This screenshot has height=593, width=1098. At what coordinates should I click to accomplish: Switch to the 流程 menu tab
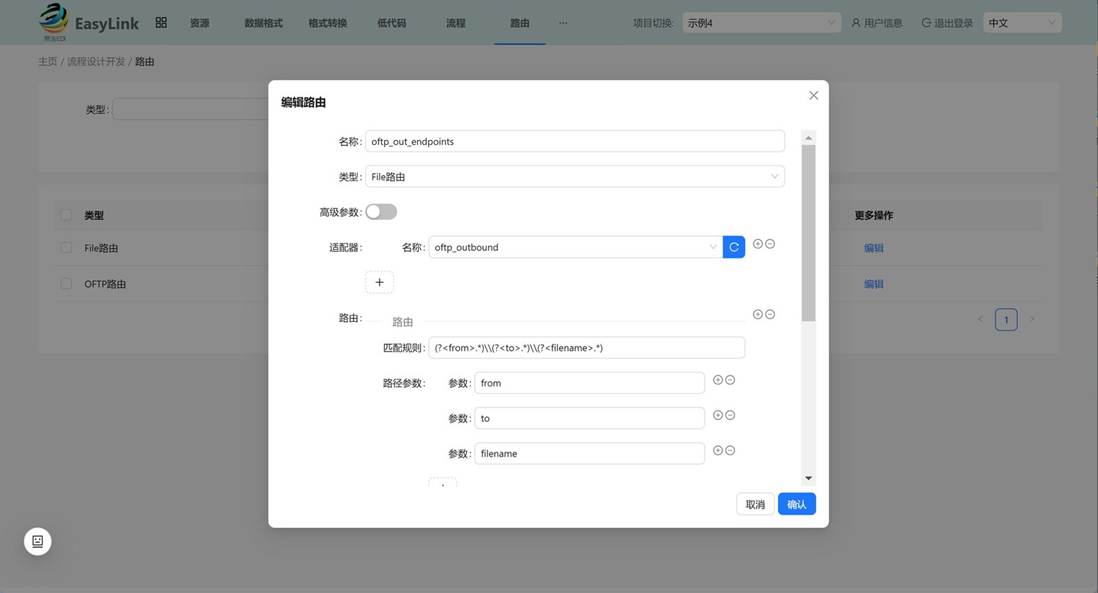(x=456, y=23)
